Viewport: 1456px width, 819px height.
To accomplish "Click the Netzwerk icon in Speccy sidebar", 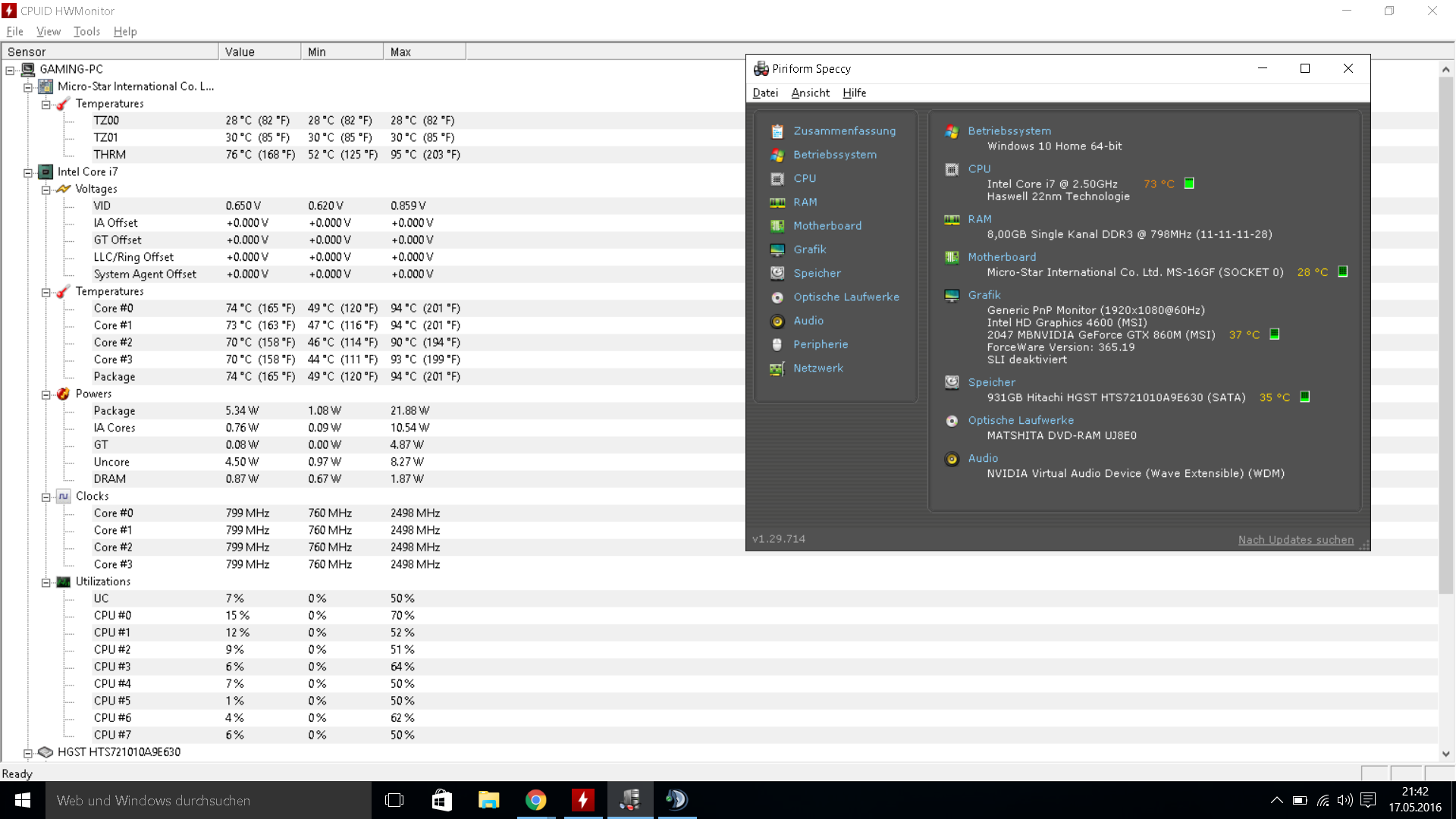I will (777, 369).
